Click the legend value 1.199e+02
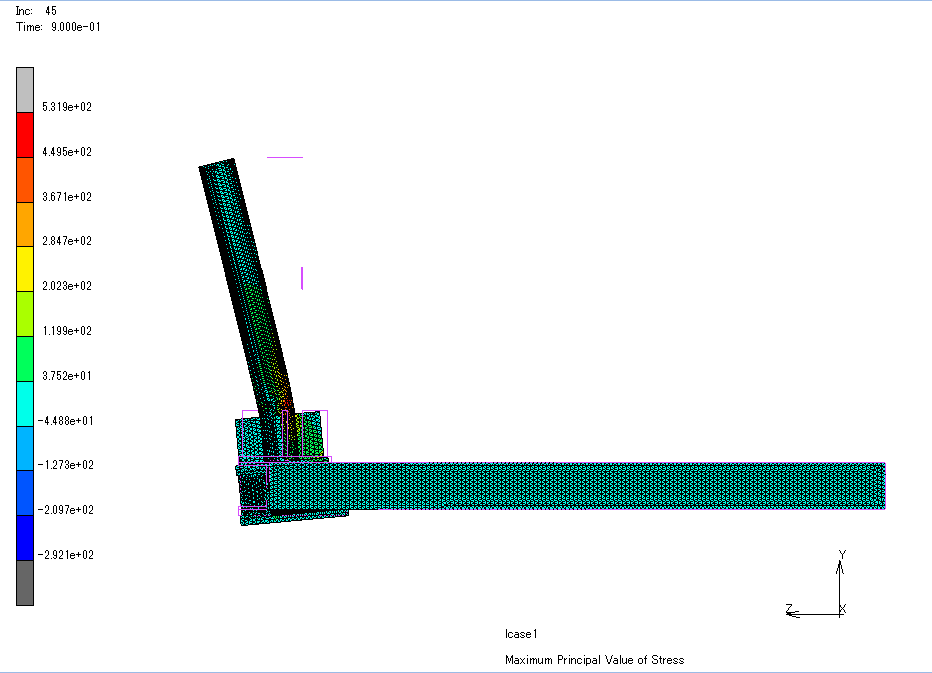 tap(67, 331)
